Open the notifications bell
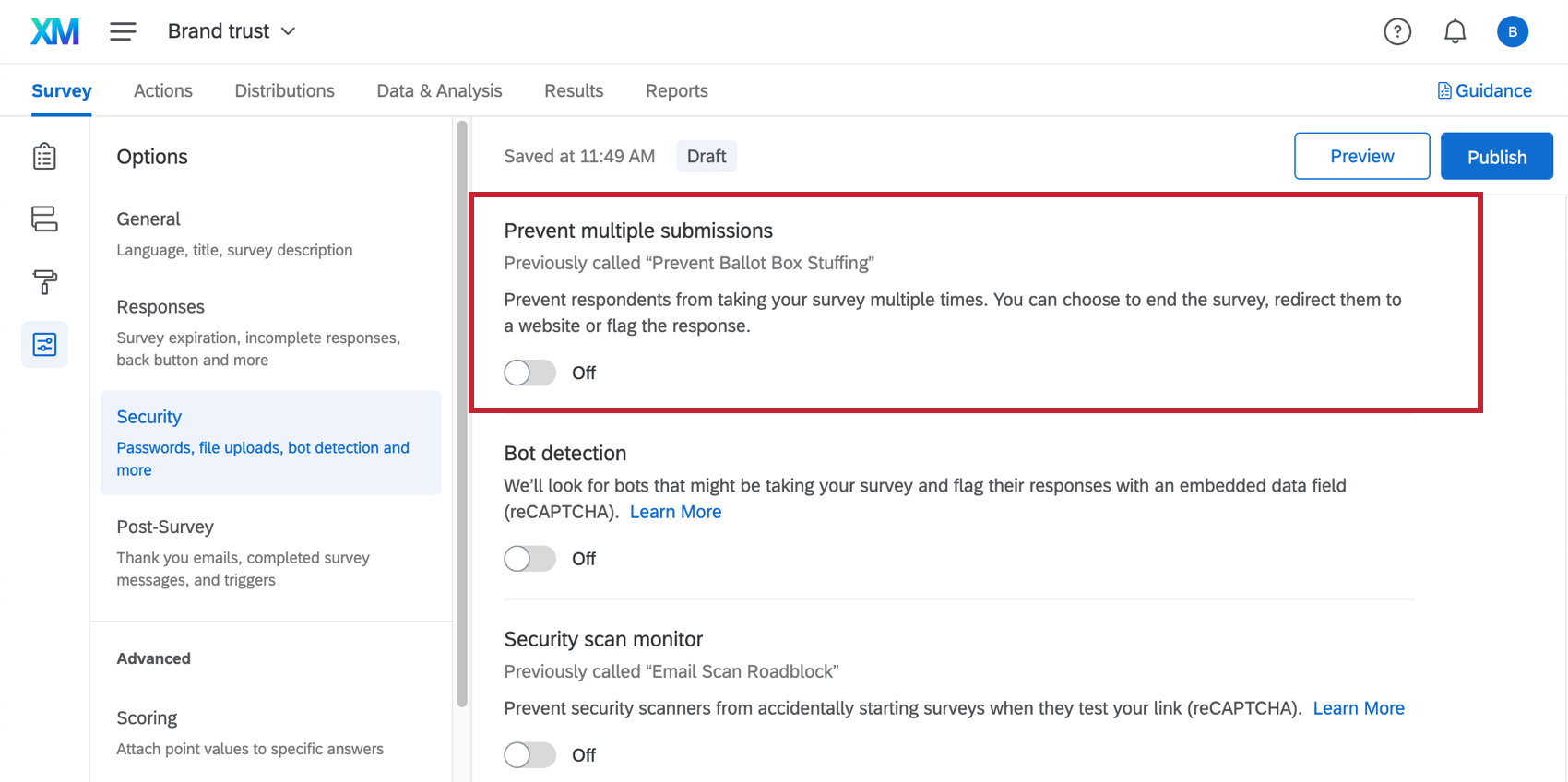 click(1455, 31)
